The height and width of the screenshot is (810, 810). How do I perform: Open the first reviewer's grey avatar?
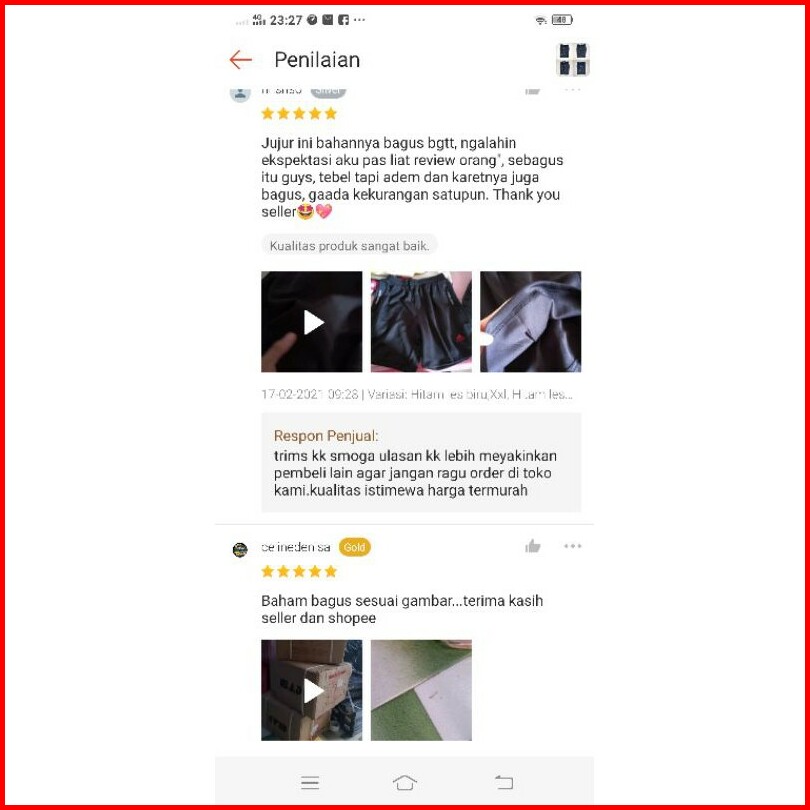click(240, 94)
